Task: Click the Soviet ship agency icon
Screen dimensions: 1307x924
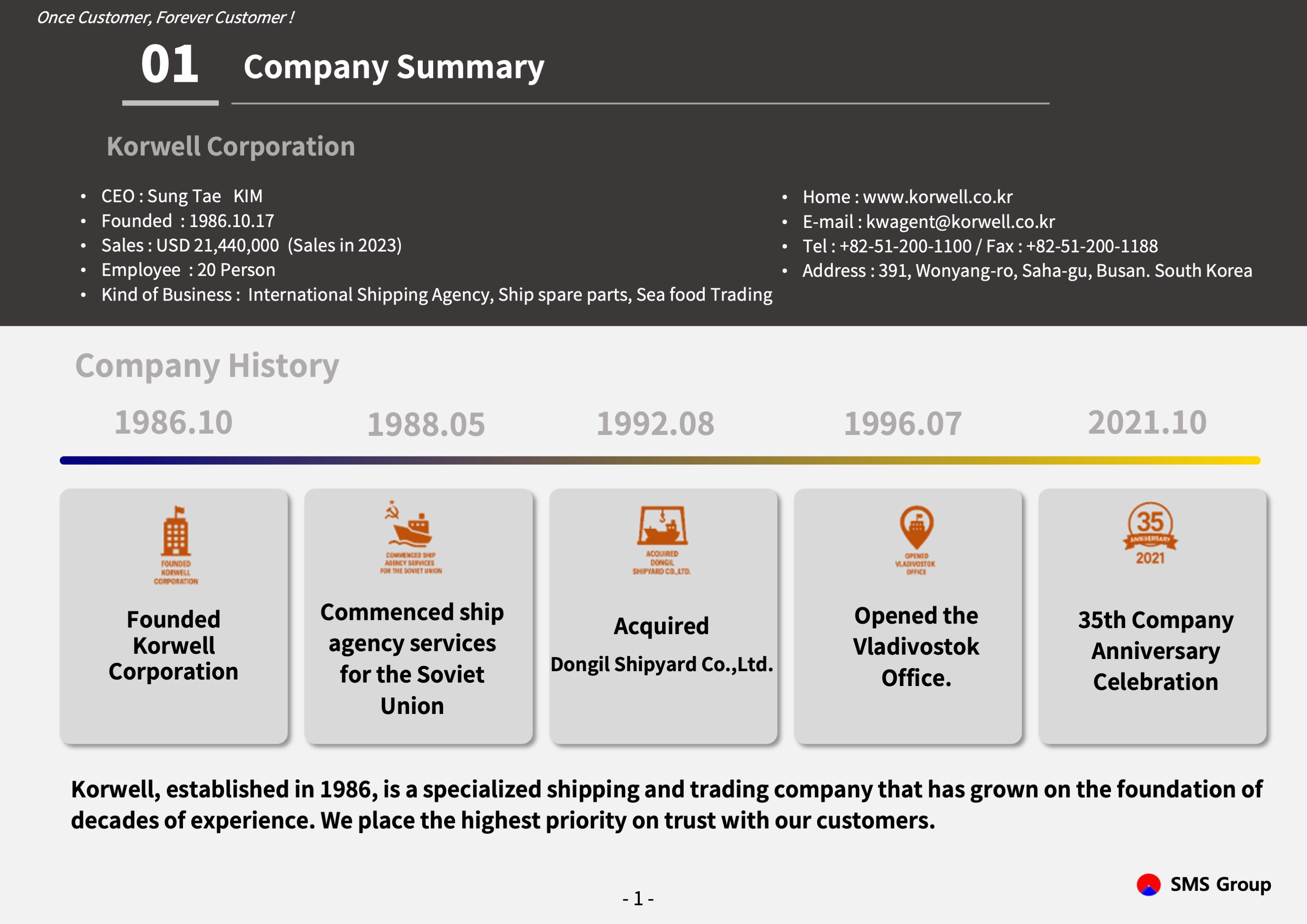Action: 411,537
